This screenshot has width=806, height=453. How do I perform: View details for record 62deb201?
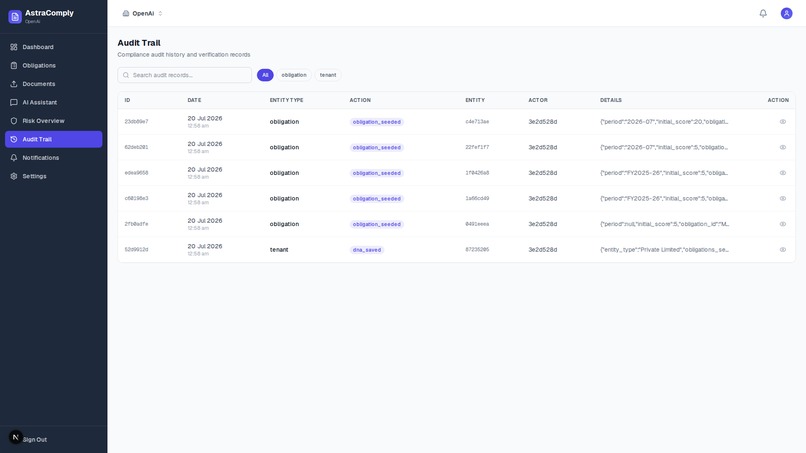click(x=782, y=148)
